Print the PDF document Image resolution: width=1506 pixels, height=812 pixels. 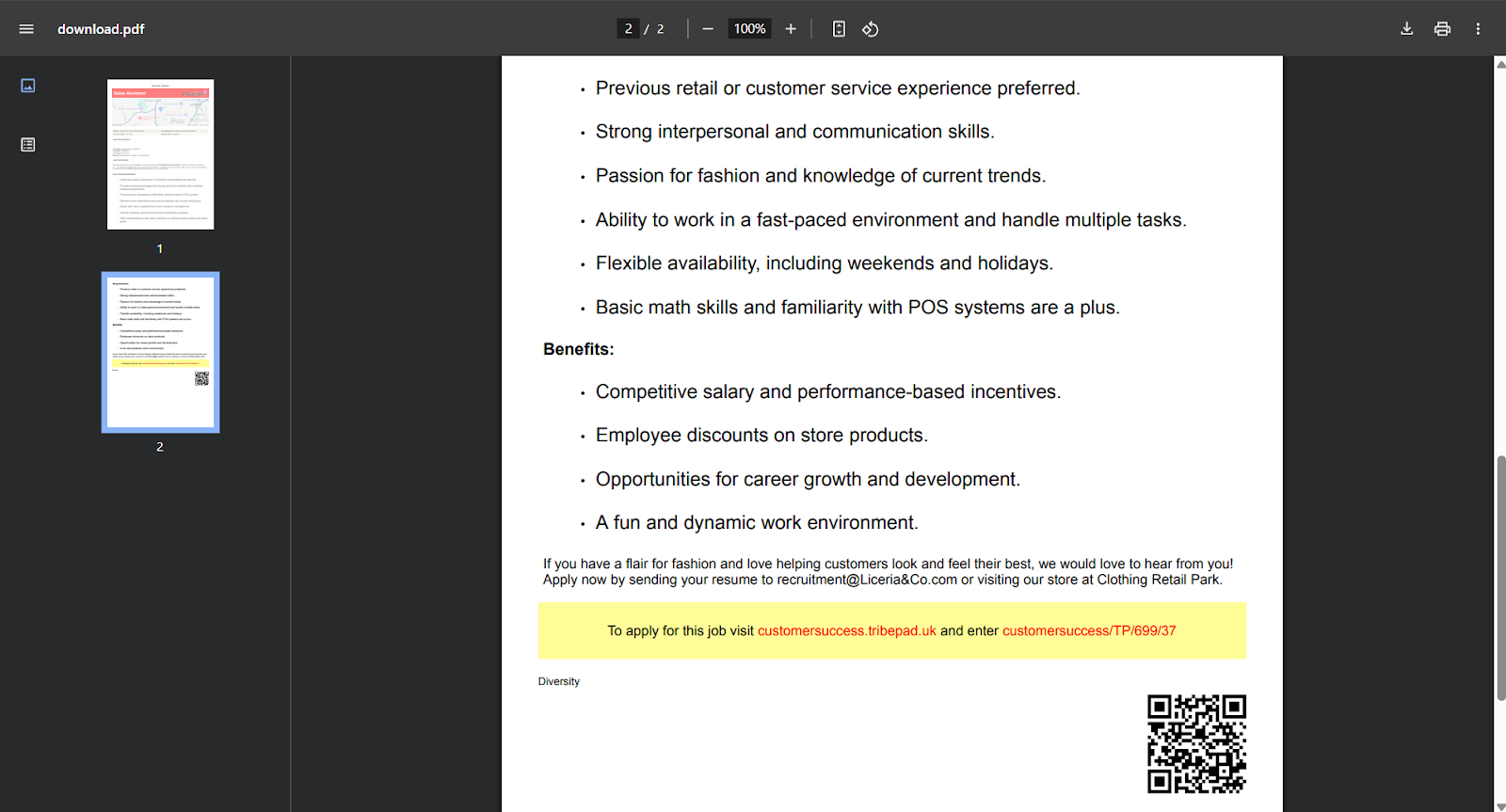[1442, 29]
